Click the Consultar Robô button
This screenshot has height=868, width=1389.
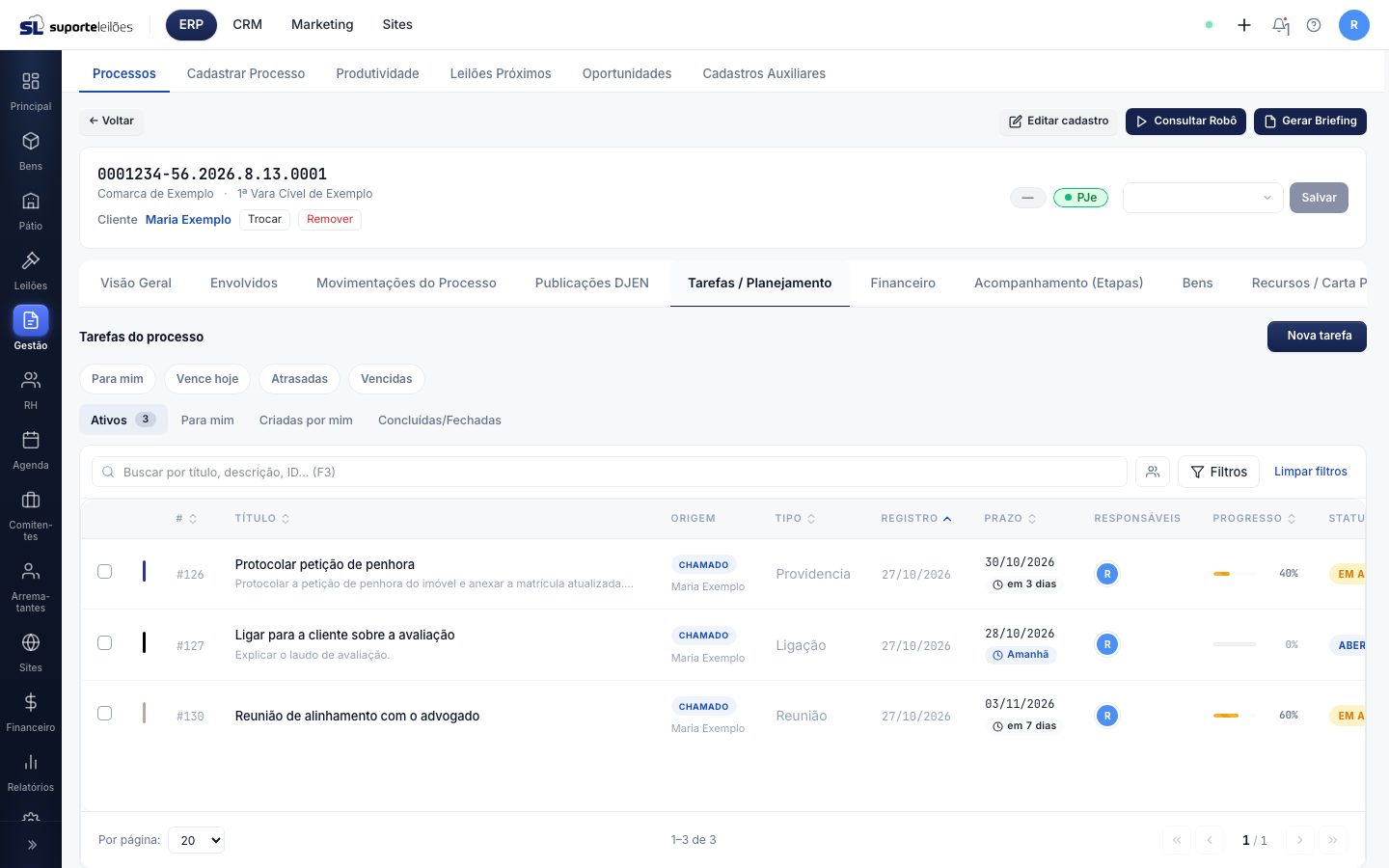(x=1185, y=122)
